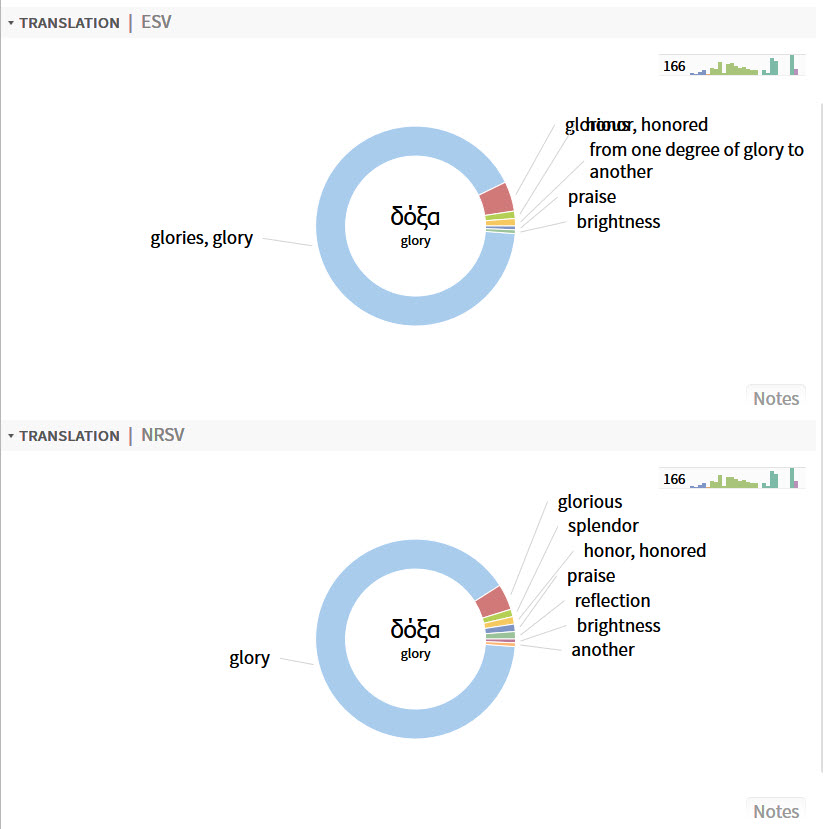Collapse the ESV Translation section

pos(10,22)
